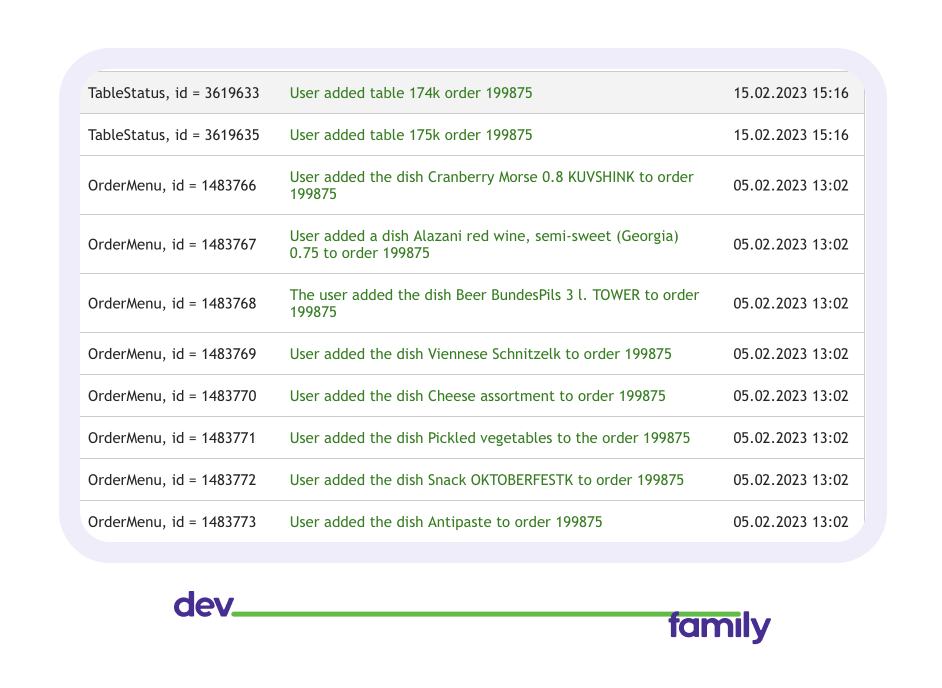The height and width of the screenshot is (688, 942).
Task: Click the timestamp in the Antipaste row
Action: (x=790, y=522)
